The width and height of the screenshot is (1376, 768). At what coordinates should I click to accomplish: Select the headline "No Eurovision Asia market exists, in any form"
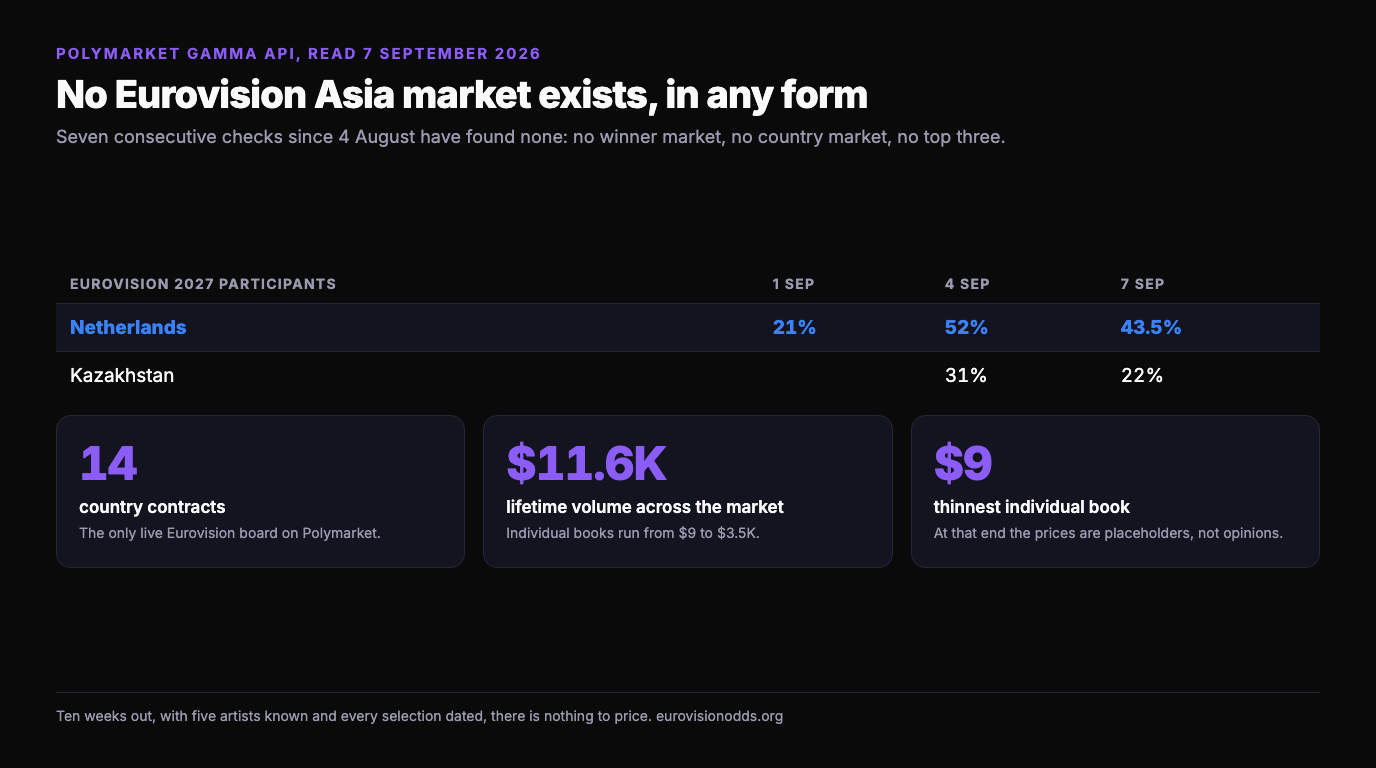(x=462, y=95)
